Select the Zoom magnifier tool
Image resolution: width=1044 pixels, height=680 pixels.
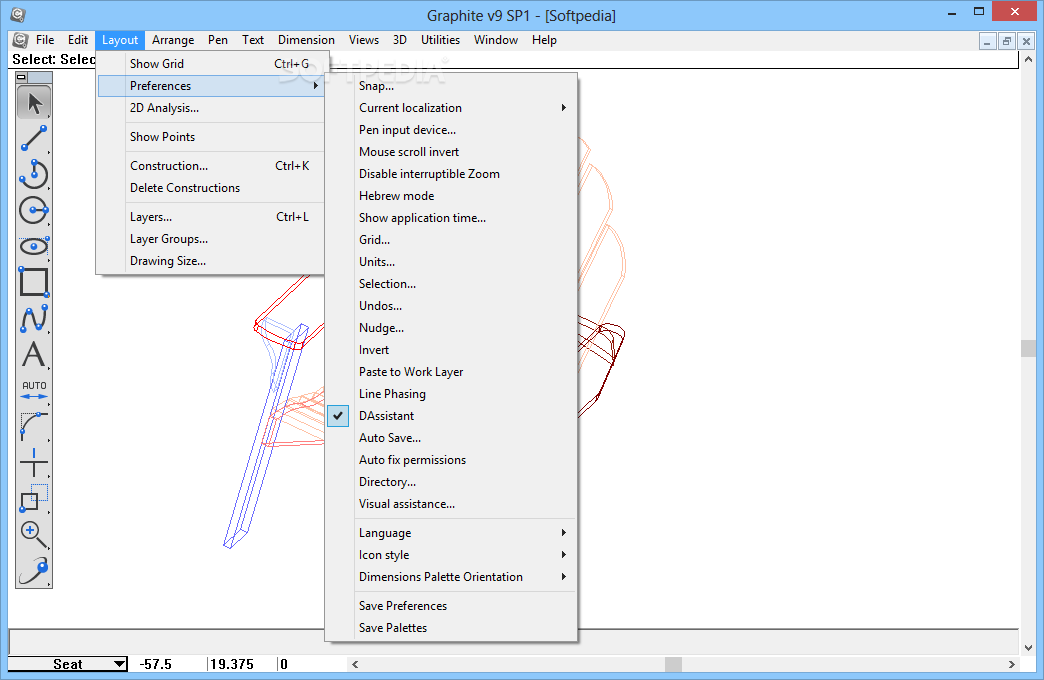34,534
